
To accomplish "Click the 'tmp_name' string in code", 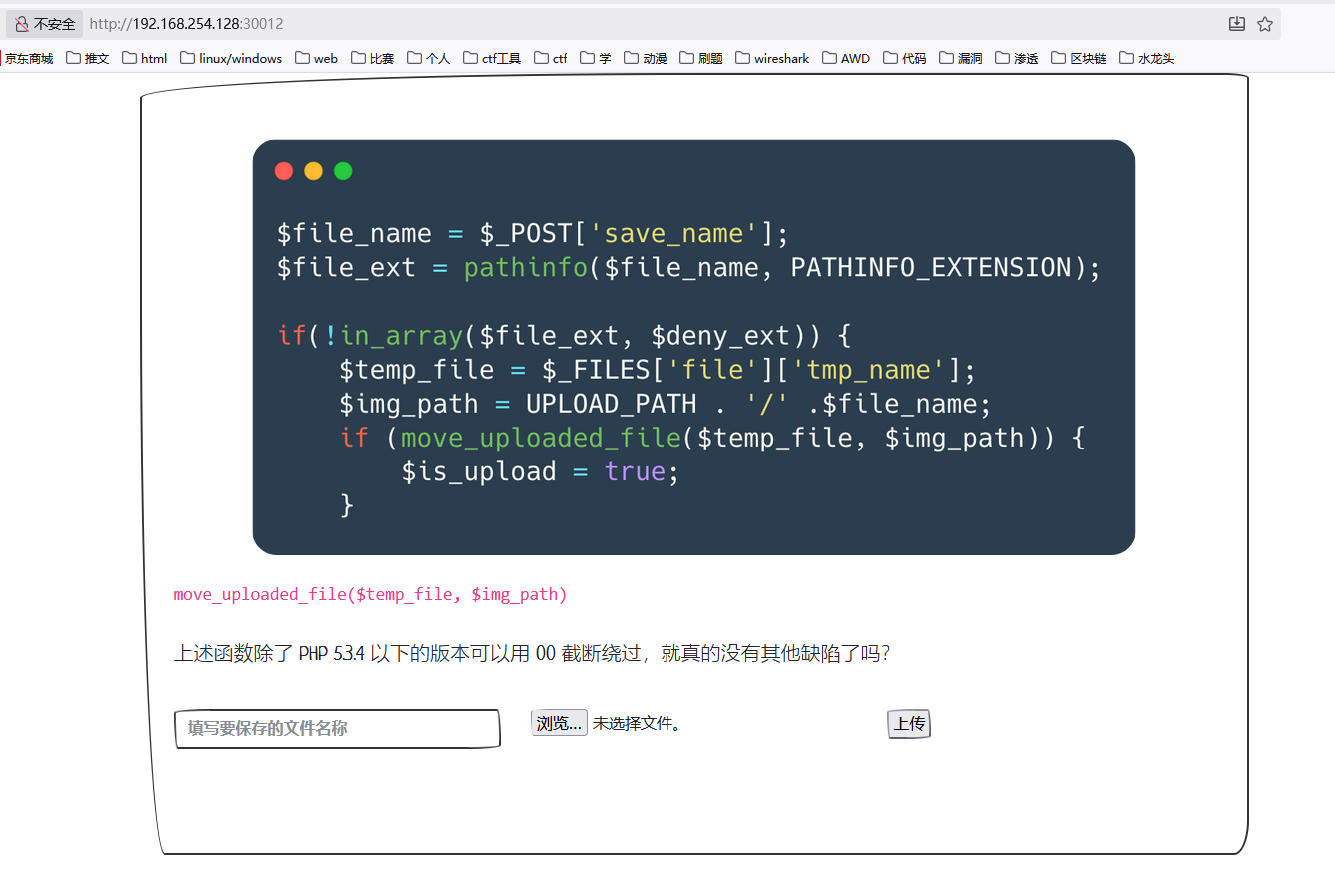I will coord(868,369).
